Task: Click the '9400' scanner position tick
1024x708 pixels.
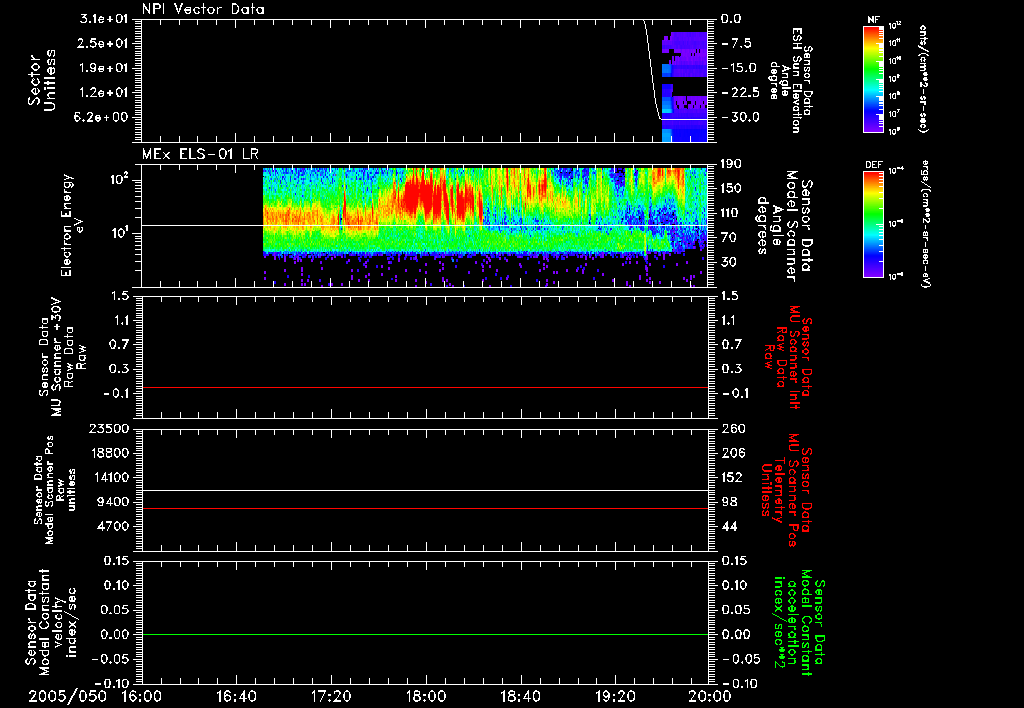Action: click(112, 502)
